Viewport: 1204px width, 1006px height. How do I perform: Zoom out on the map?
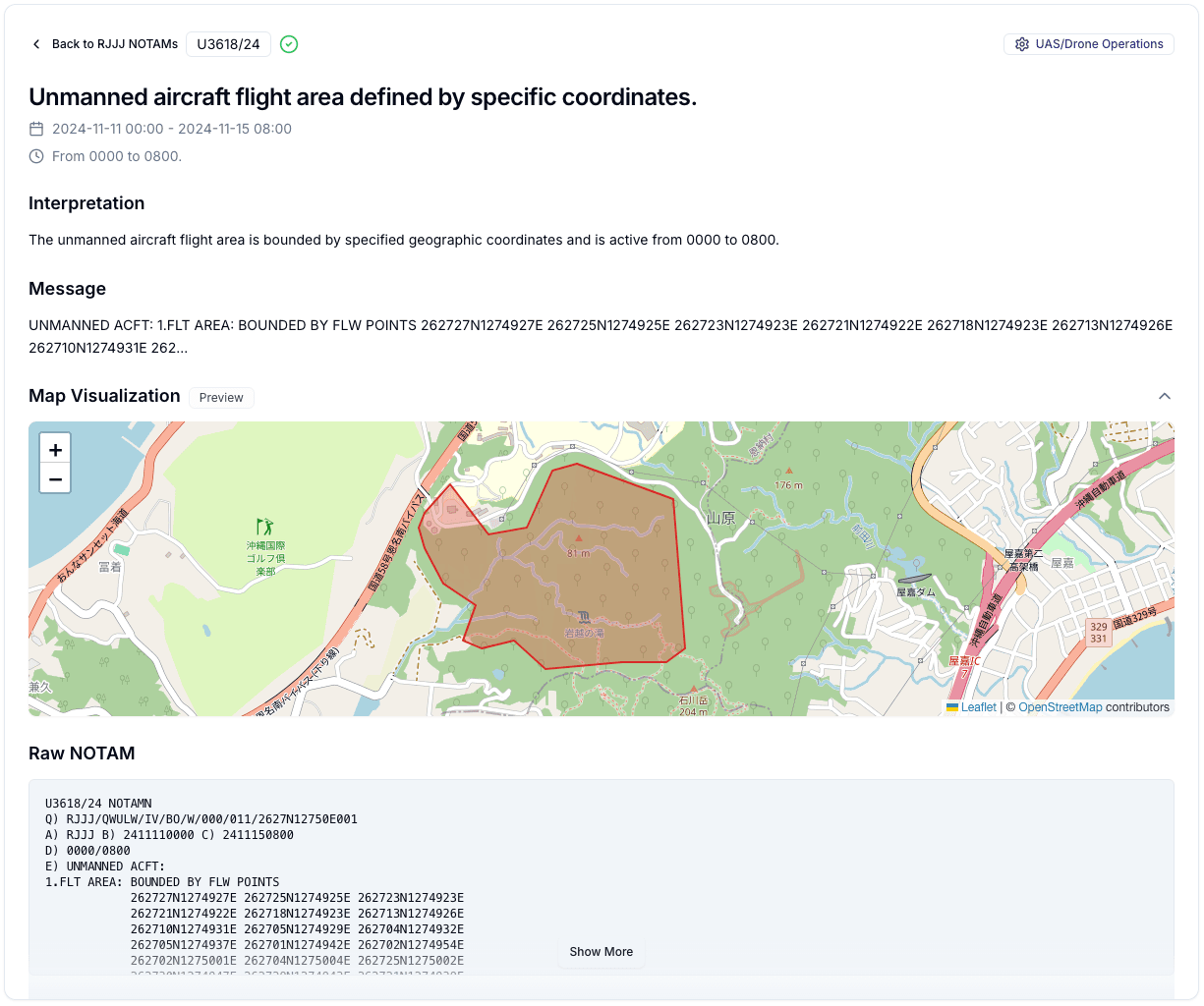pos(55,479)
